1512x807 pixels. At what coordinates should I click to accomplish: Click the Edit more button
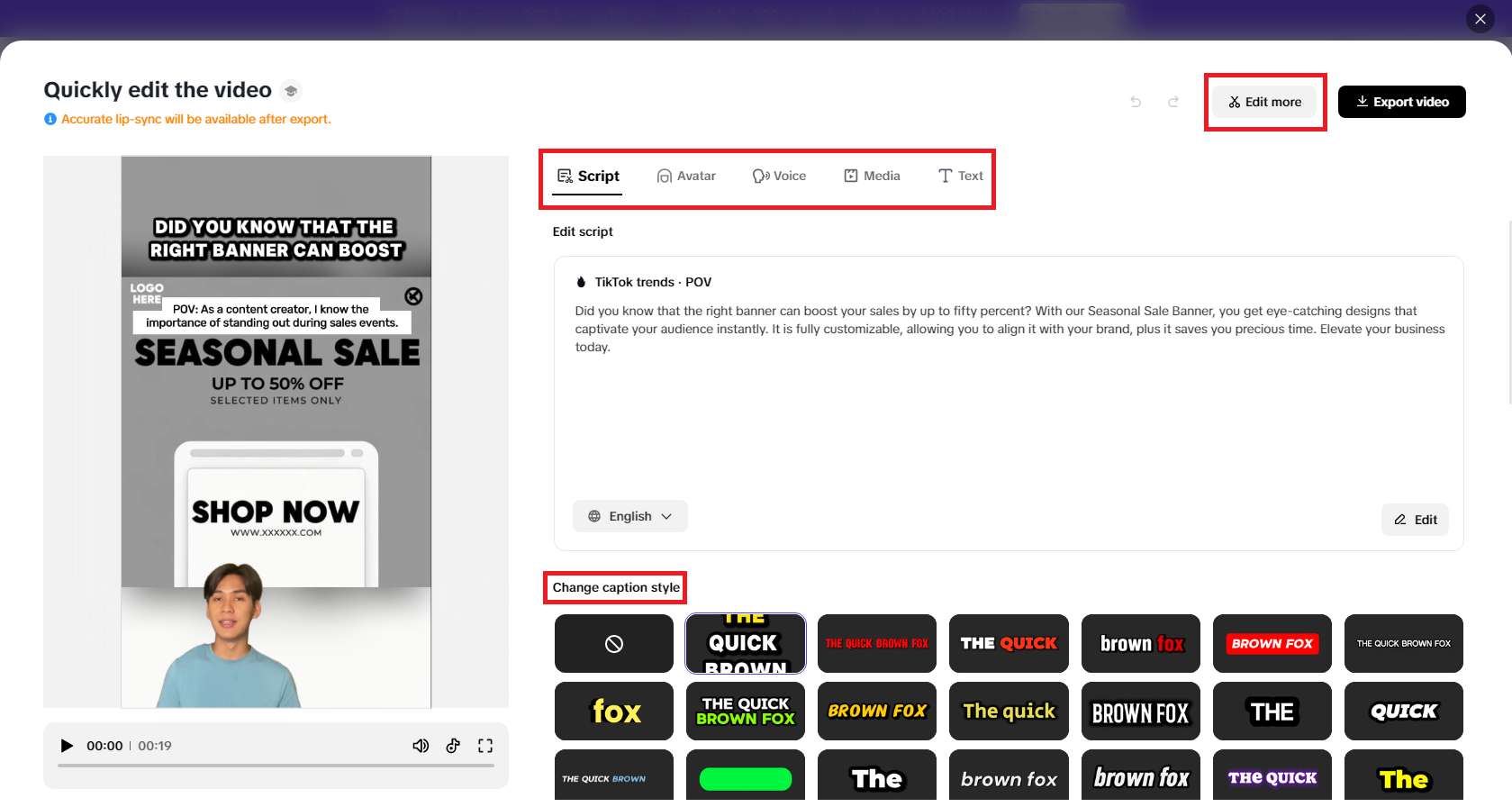[x=1265, y=102]
